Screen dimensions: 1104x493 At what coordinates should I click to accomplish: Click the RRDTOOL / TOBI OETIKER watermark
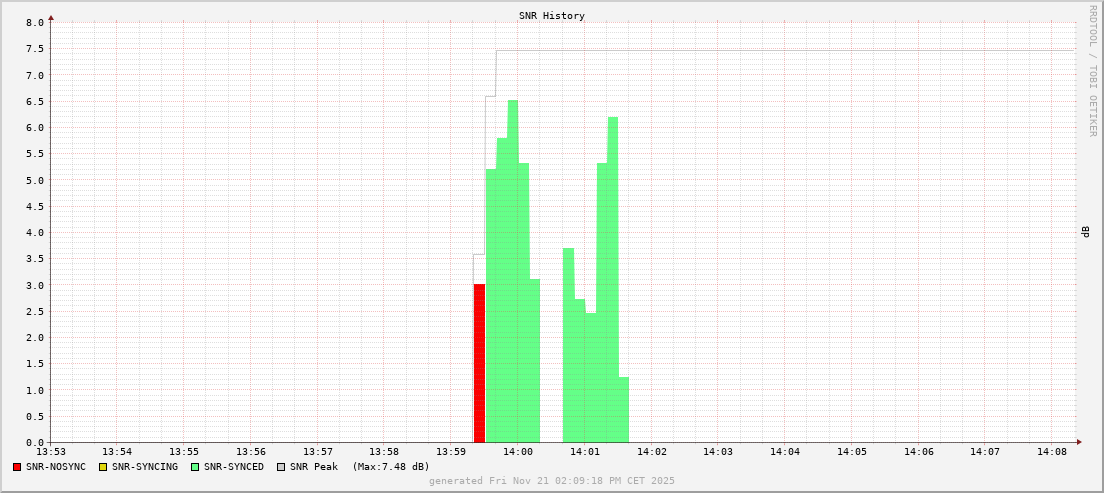click(x=1092, y=70)
